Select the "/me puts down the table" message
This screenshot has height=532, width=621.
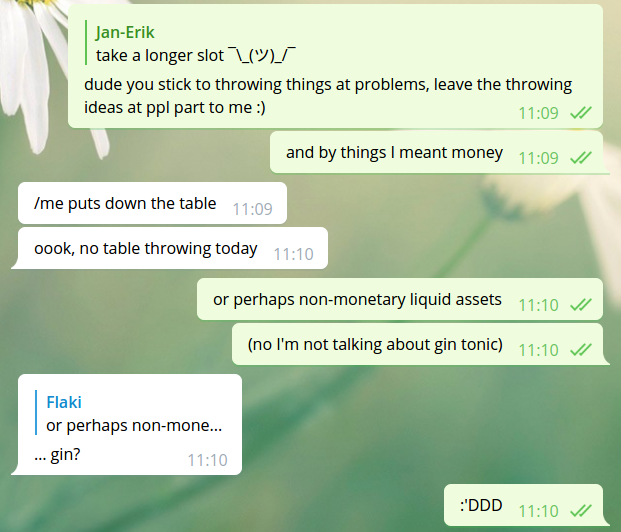click(125, 204)
